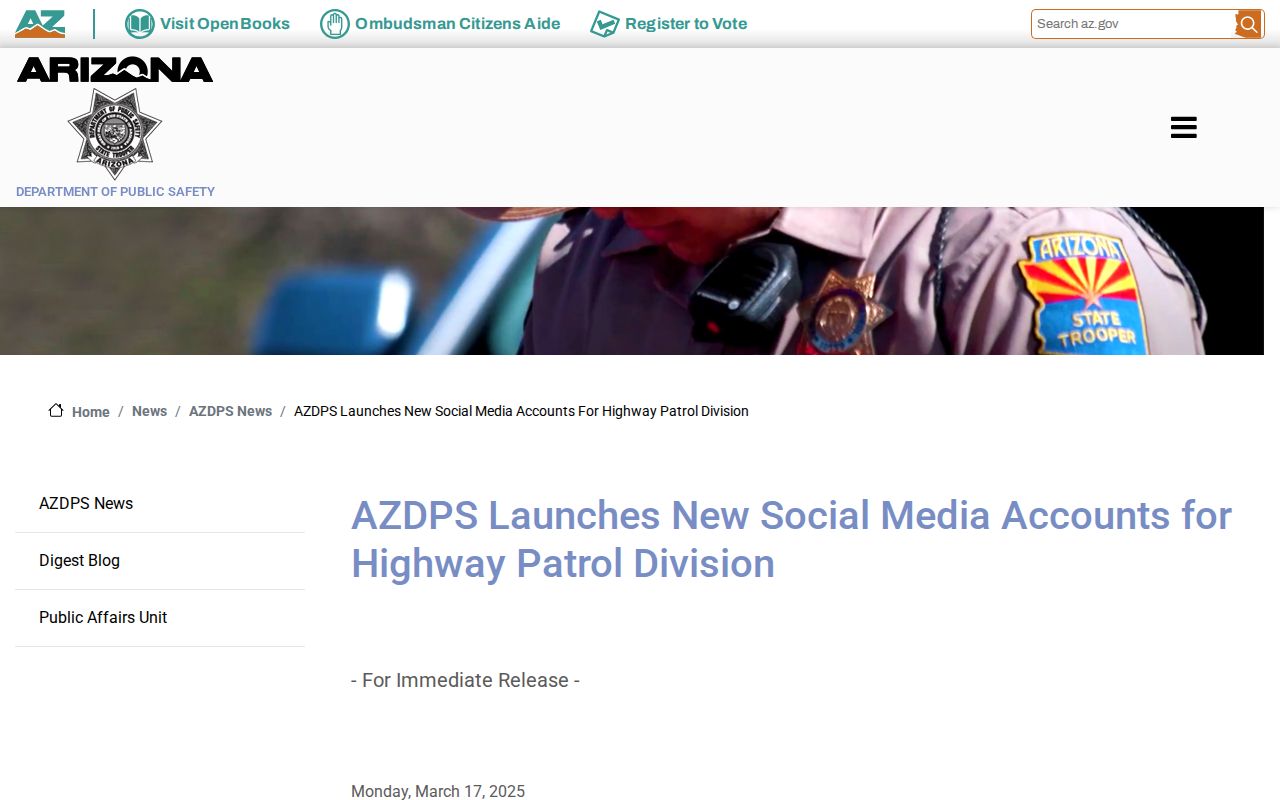Image resolution: width=1280 pixels, height=800 pixels.
Task: Open the hamburger navigation menu
Action: point(1184,127)
